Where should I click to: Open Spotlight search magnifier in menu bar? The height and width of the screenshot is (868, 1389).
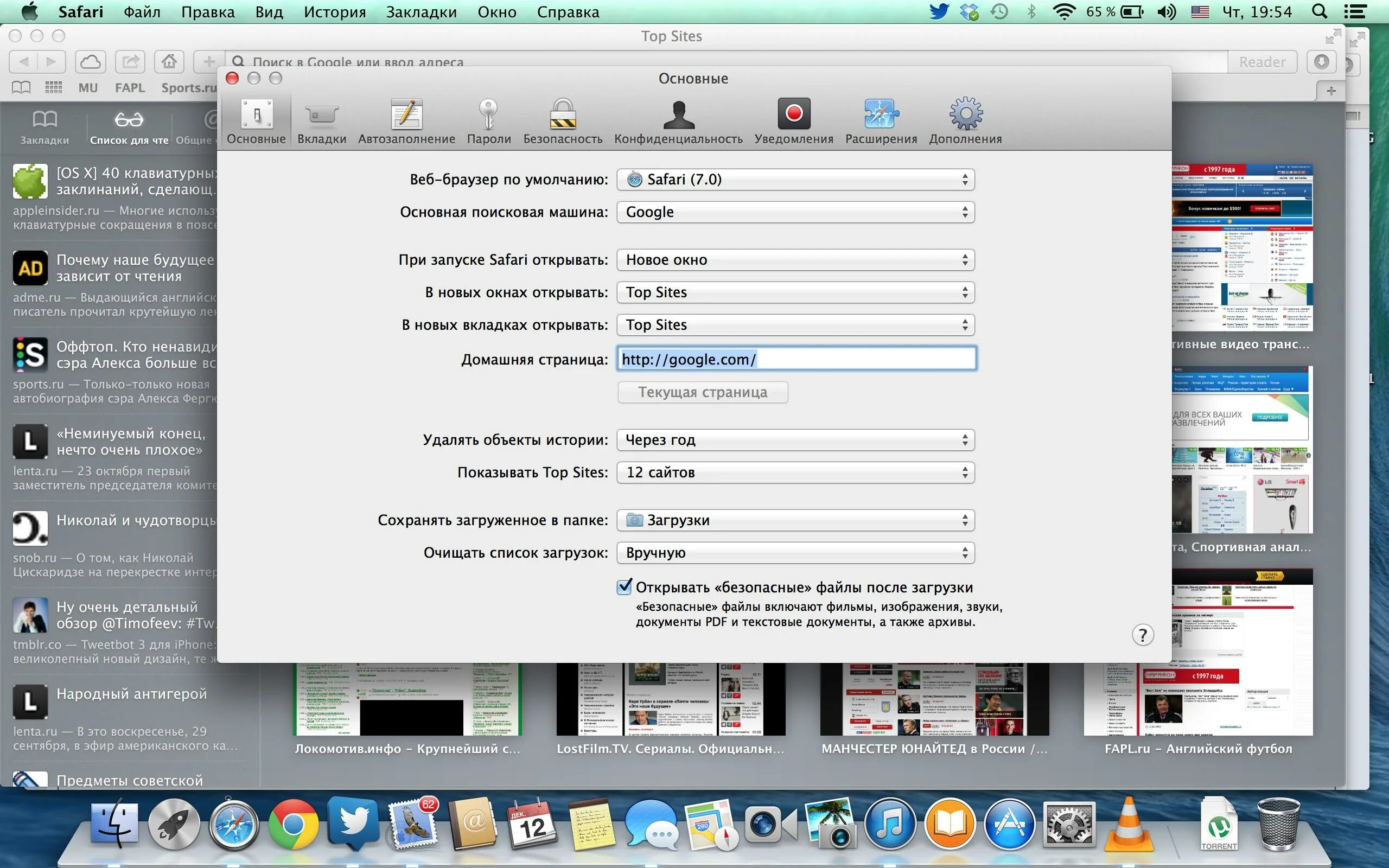[1320, 11]
